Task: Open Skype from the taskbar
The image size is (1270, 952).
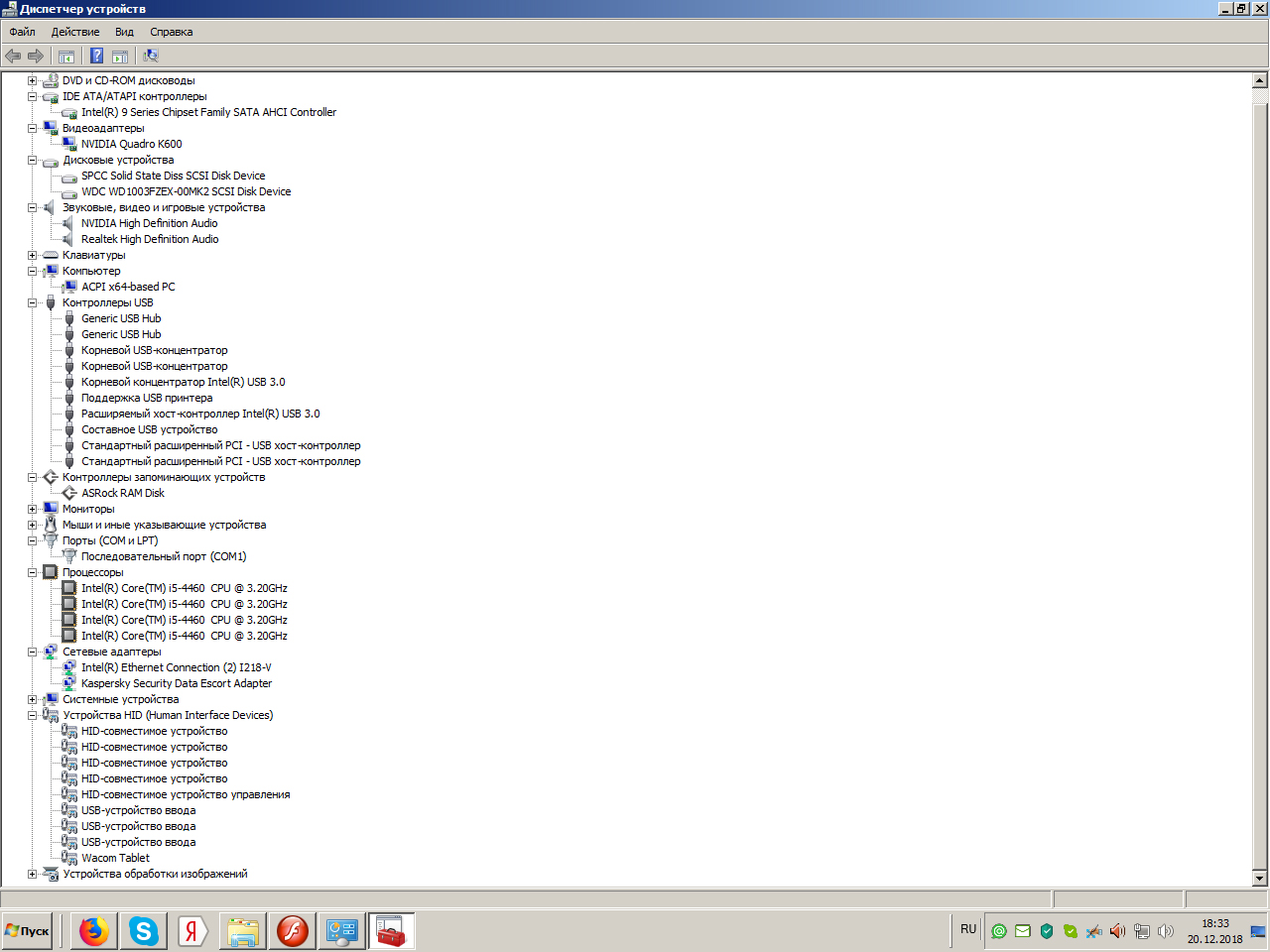Action: [x=144, y=931]
